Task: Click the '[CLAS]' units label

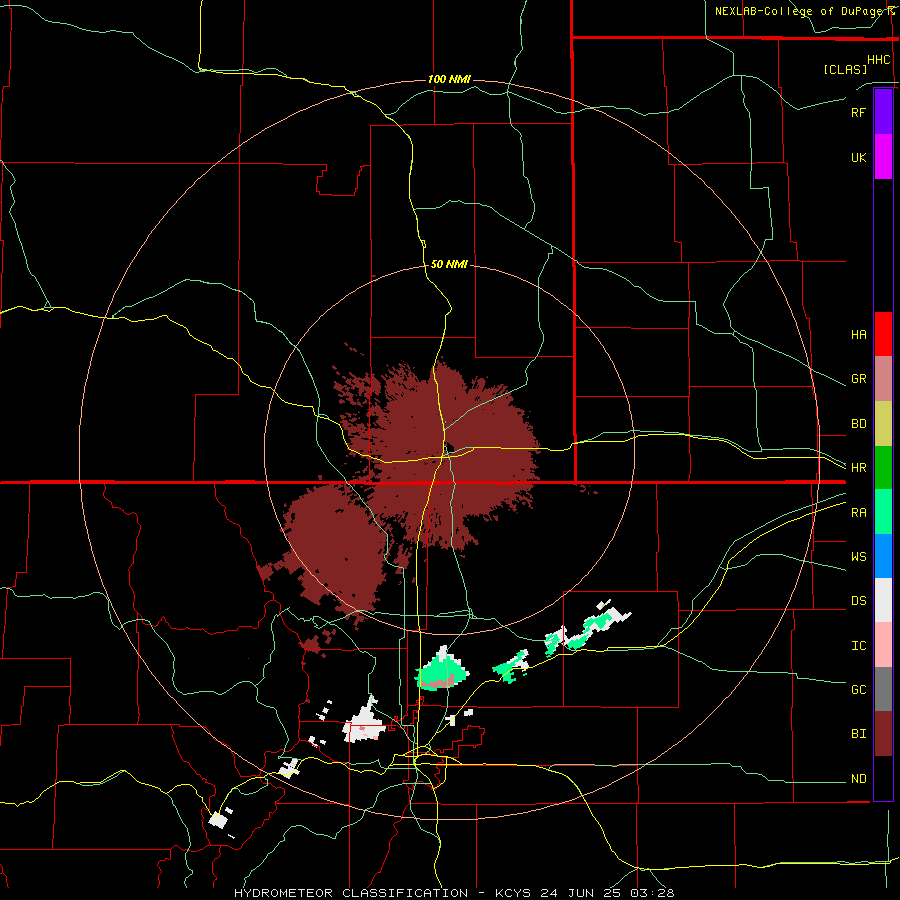Action: tap(844, 69)
